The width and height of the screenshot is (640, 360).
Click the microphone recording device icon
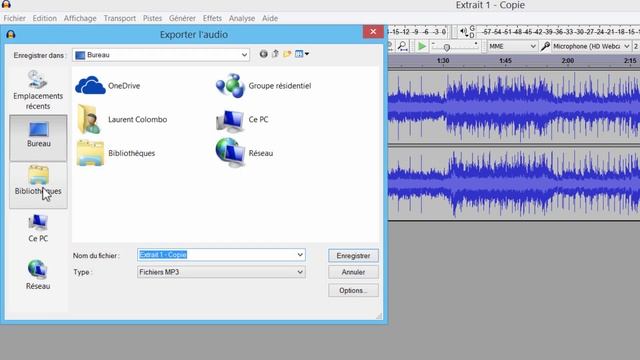click(545, 47)
